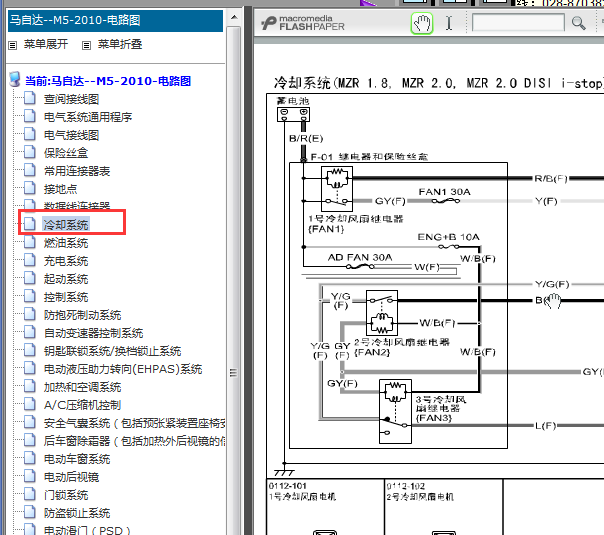Select 冷却系统 in the tree
This screenshot has width=604, height=535.
pos(66,225)
